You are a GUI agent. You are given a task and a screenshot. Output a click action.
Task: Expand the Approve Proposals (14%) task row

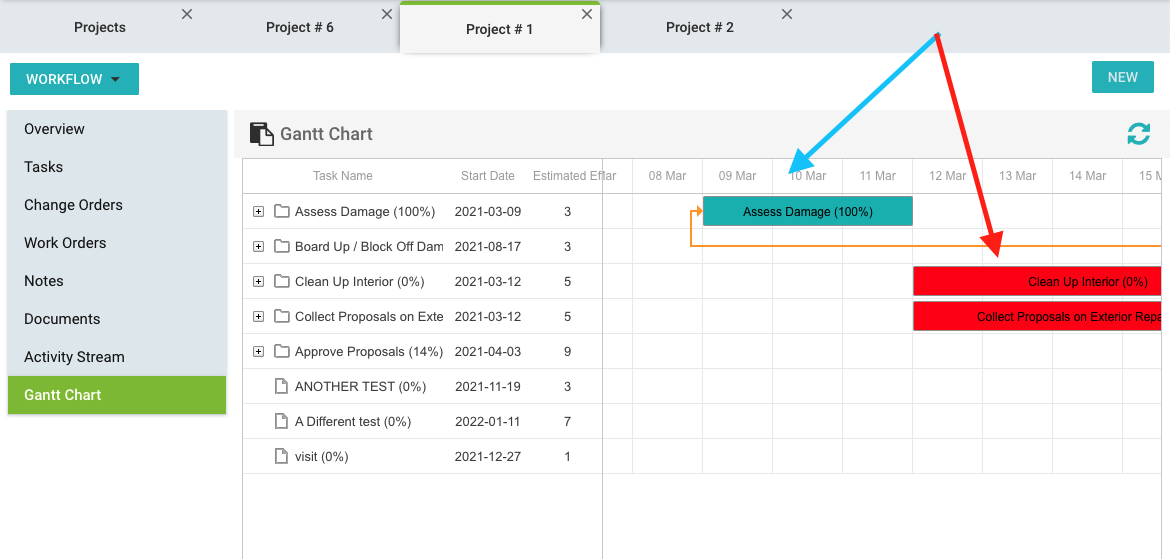(258, 352)
